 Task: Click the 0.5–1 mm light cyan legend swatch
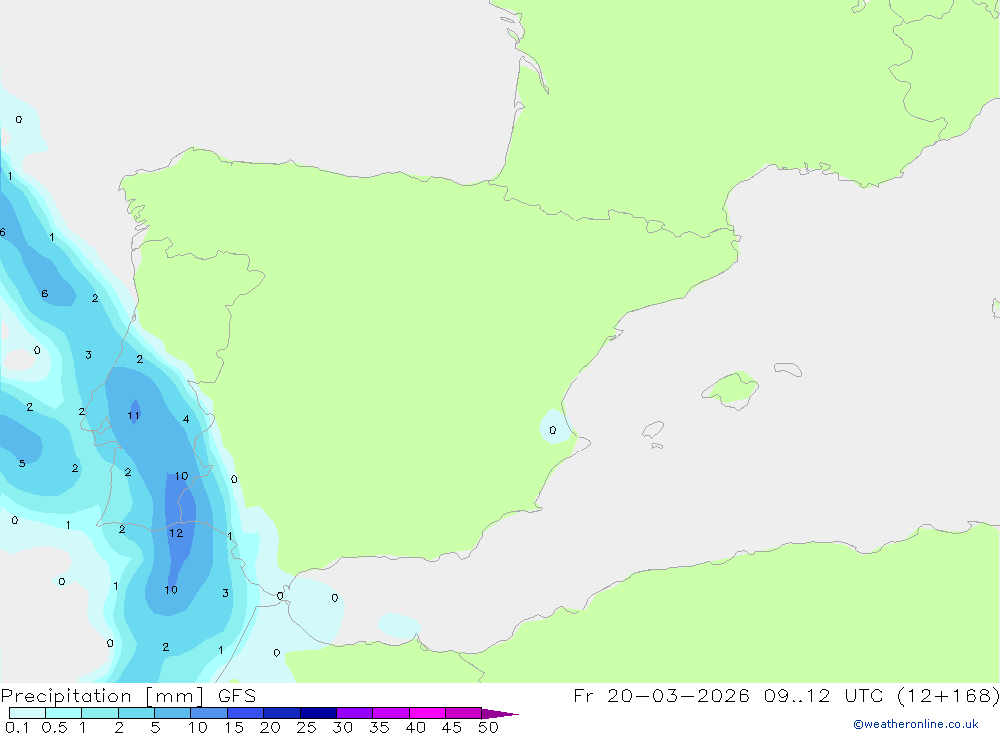click(x=64, y=713)
